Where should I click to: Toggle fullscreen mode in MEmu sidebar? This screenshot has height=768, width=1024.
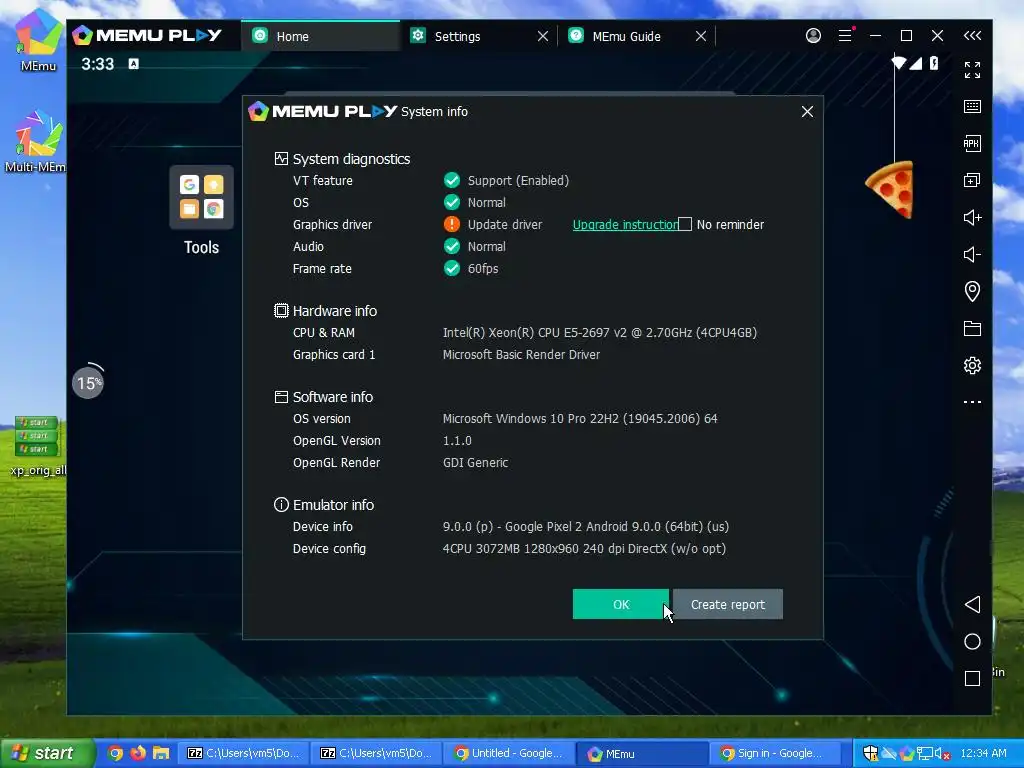pyautogui.click(x=972, y=70)
